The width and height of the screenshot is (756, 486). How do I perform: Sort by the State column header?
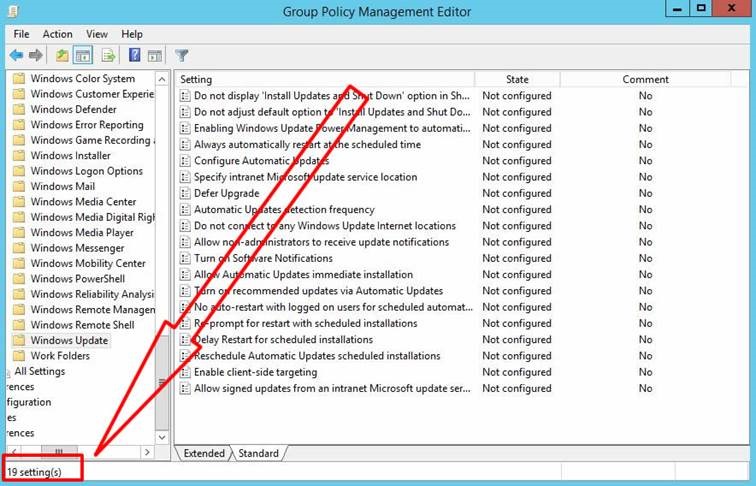[517, 79]
